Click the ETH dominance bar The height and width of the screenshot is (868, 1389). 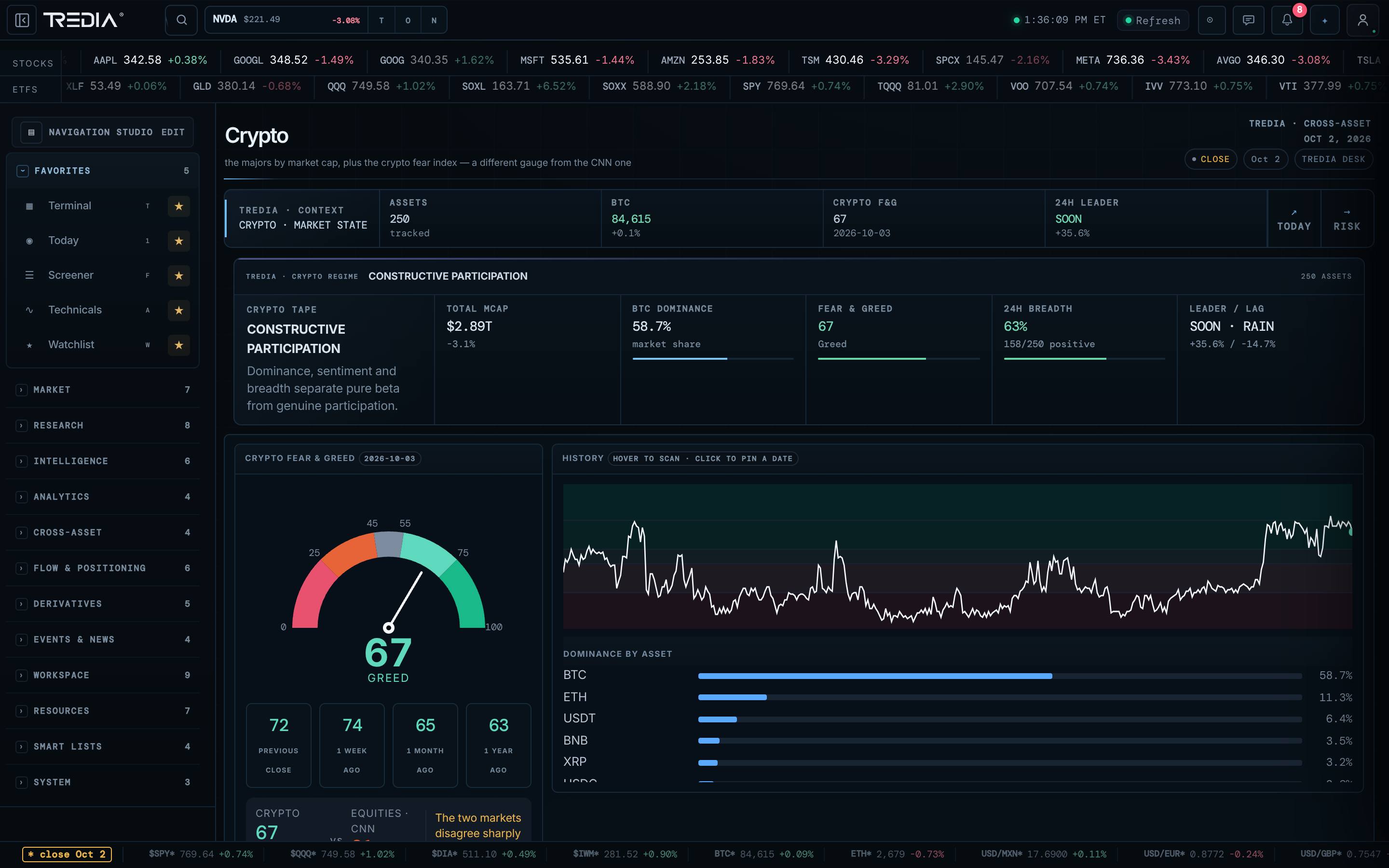pos(999,697)
